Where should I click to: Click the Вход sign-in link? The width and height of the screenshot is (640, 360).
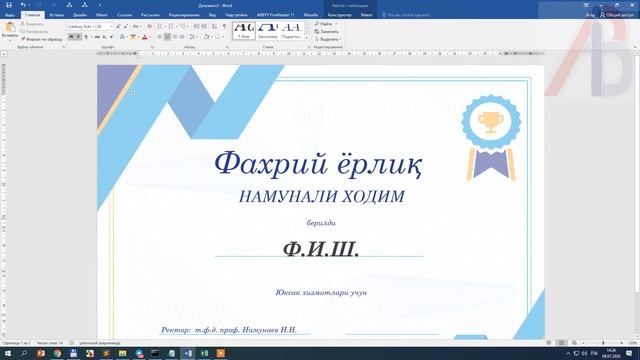tap(590, 15)
